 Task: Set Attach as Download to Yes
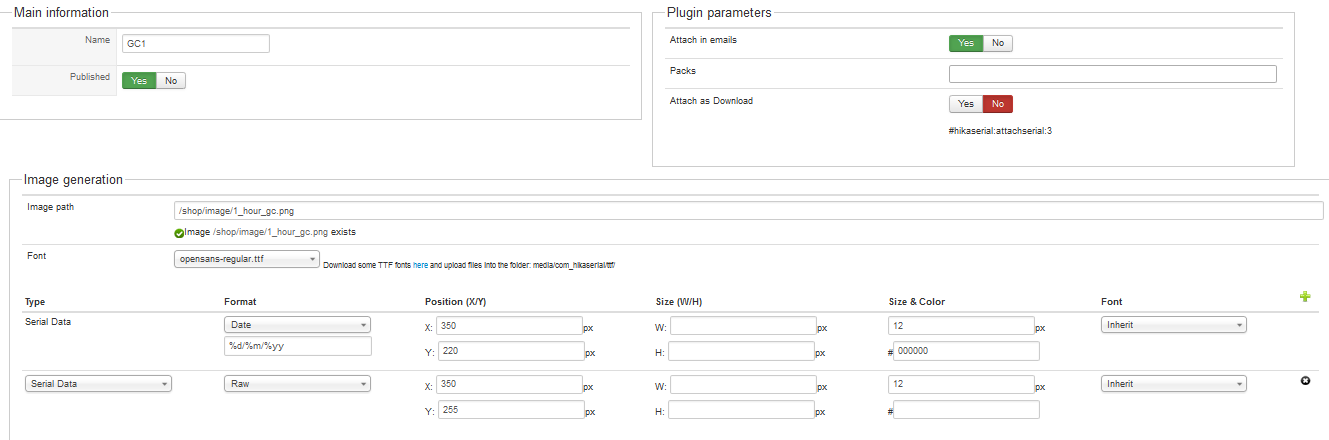click(965, 104)
